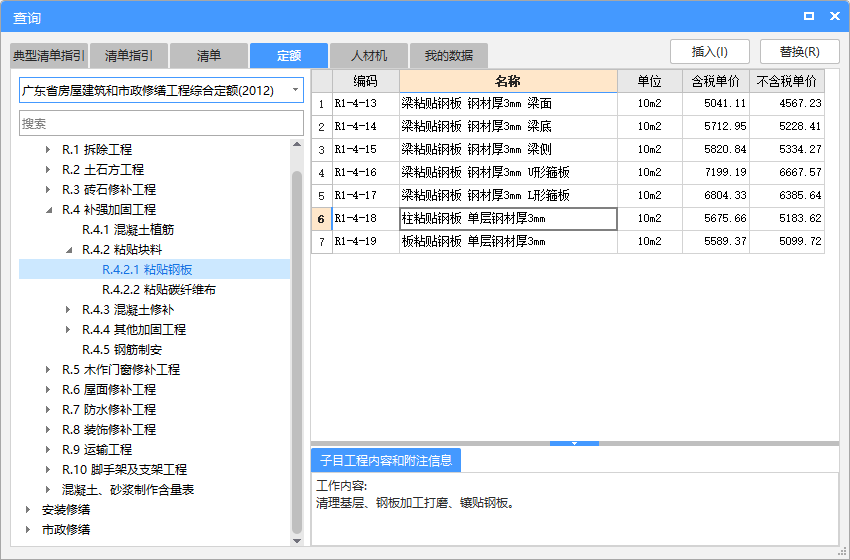Image resolution: width=850 pixels, height=560 pixels.
Task: Expand the R.6 屋面修补工程 node
Action: pyautogui.click(x=48, y=390)
